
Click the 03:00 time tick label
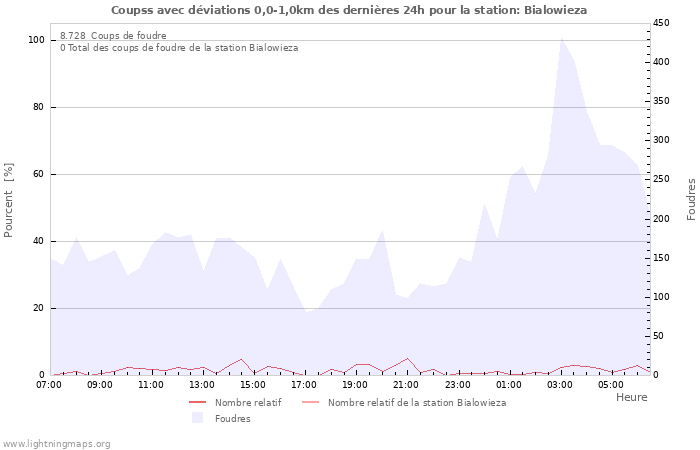coord(560,384)
